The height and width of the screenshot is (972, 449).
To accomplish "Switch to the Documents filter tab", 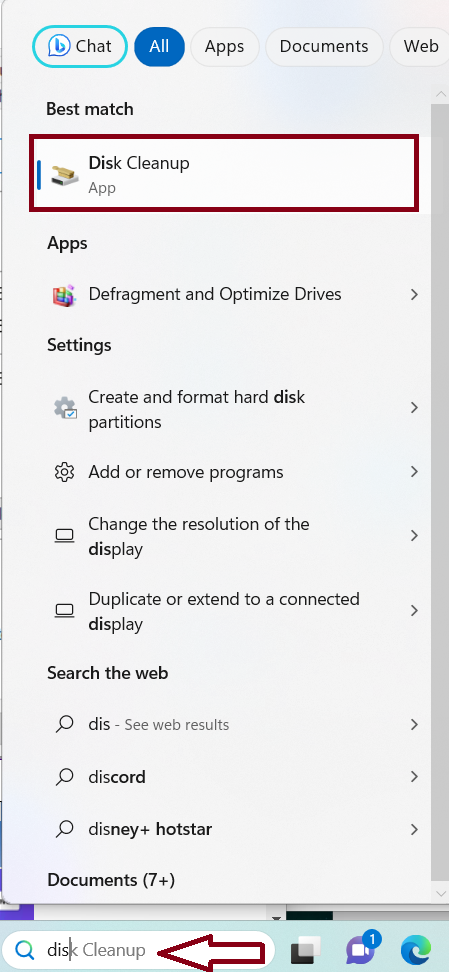I will tap(324, 46).
